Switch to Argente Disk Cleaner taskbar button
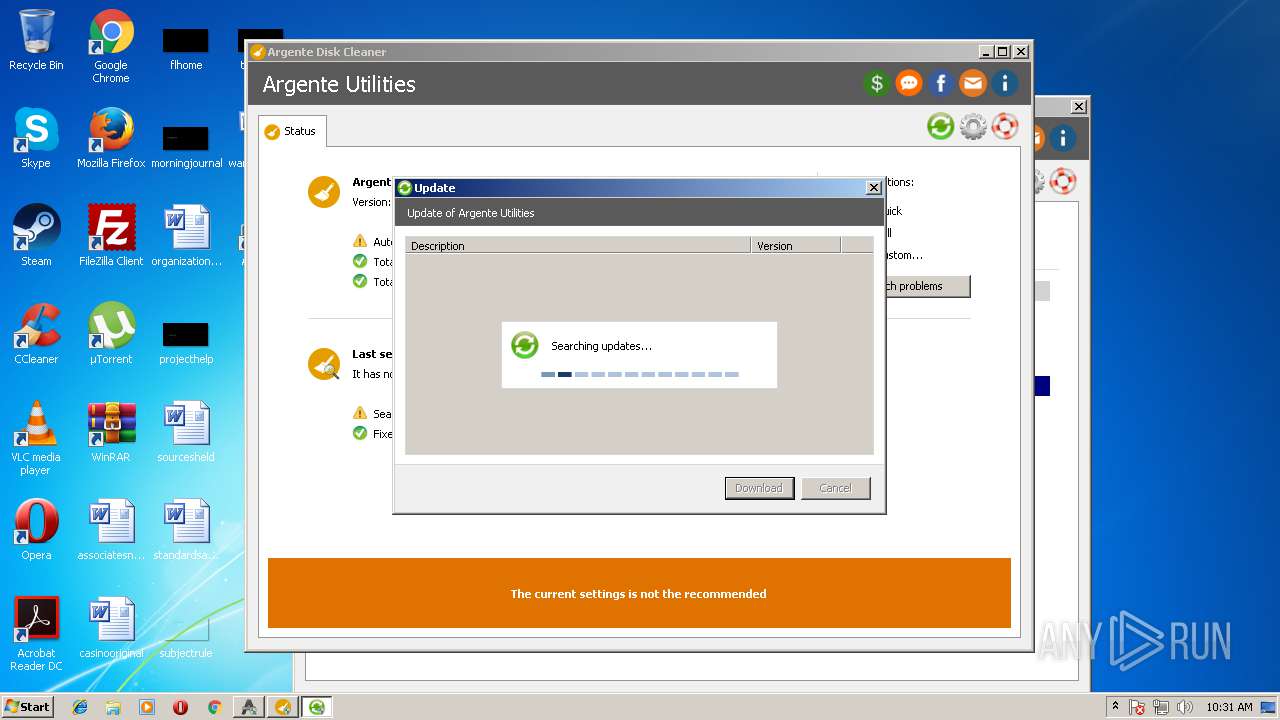This screenshot has width=1280, height=720. (x=283, y=707)
